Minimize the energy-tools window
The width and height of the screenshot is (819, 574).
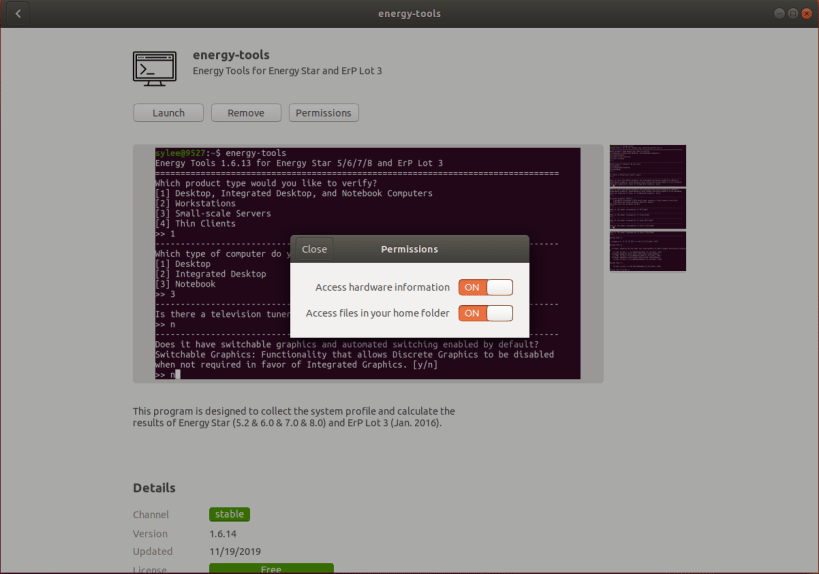779,14
